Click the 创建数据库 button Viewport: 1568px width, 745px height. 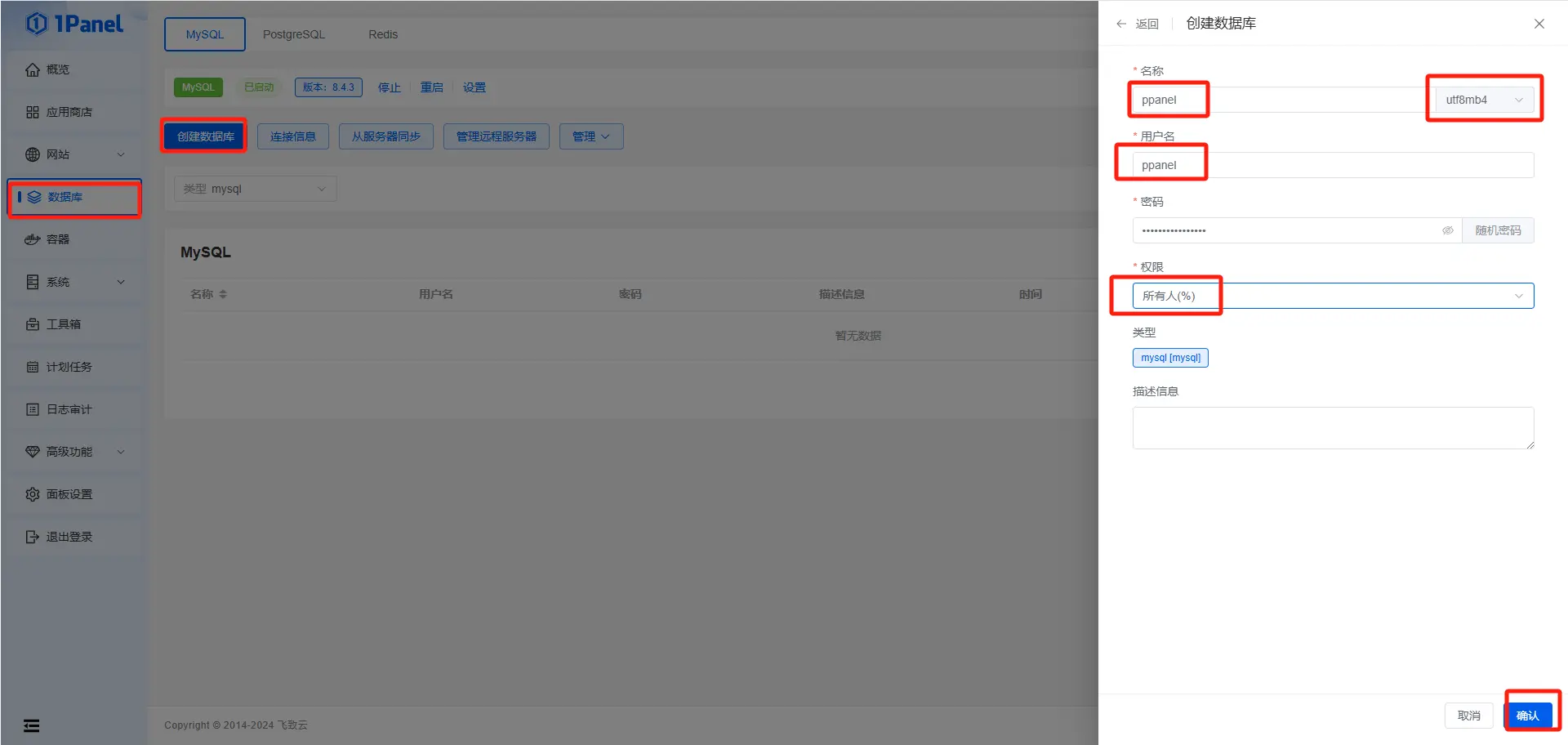(x=205, y=136)
